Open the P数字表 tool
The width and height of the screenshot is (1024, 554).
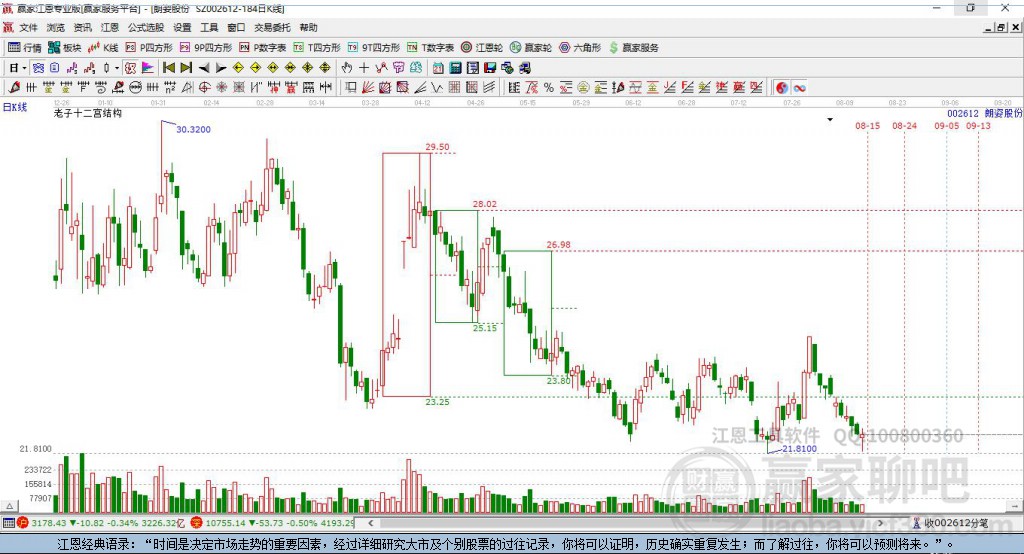point(263,48)
